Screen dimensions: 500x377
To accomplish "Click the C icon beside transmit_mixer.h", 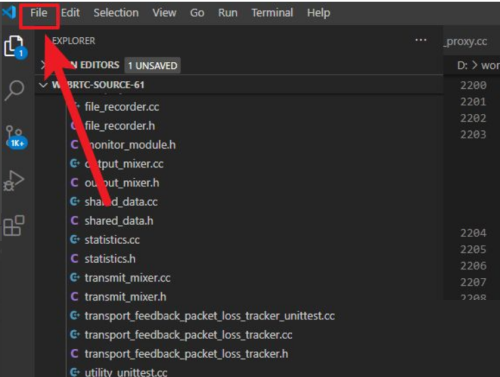I will click(x=75, y=296).
